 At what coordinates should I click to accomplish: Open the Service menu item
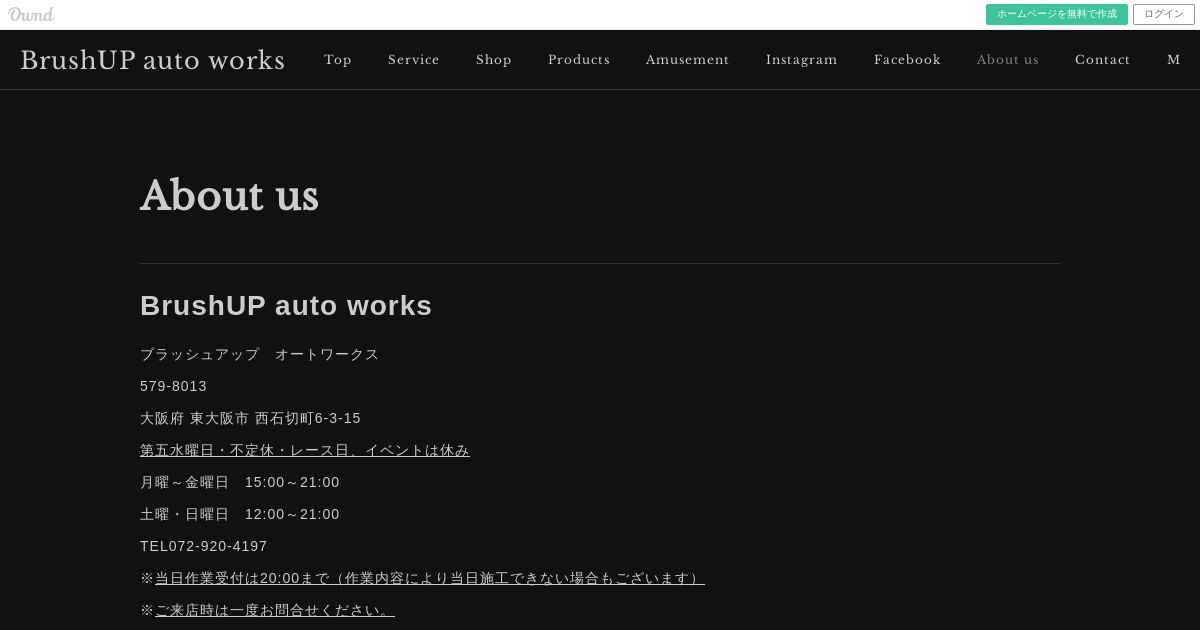pos(414,60)
